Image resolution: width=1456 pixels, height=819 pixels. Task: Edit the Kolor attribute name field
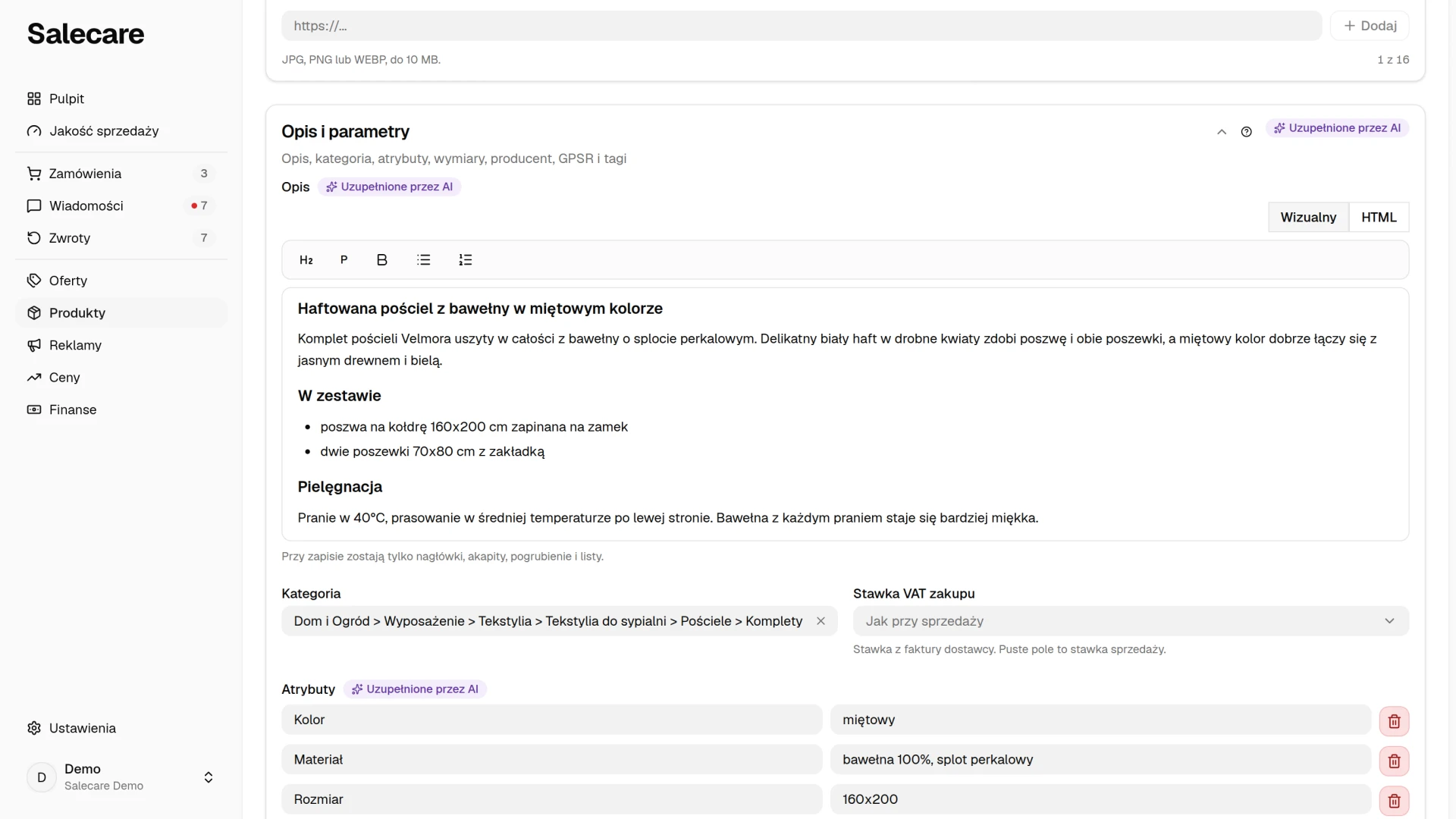551,720
